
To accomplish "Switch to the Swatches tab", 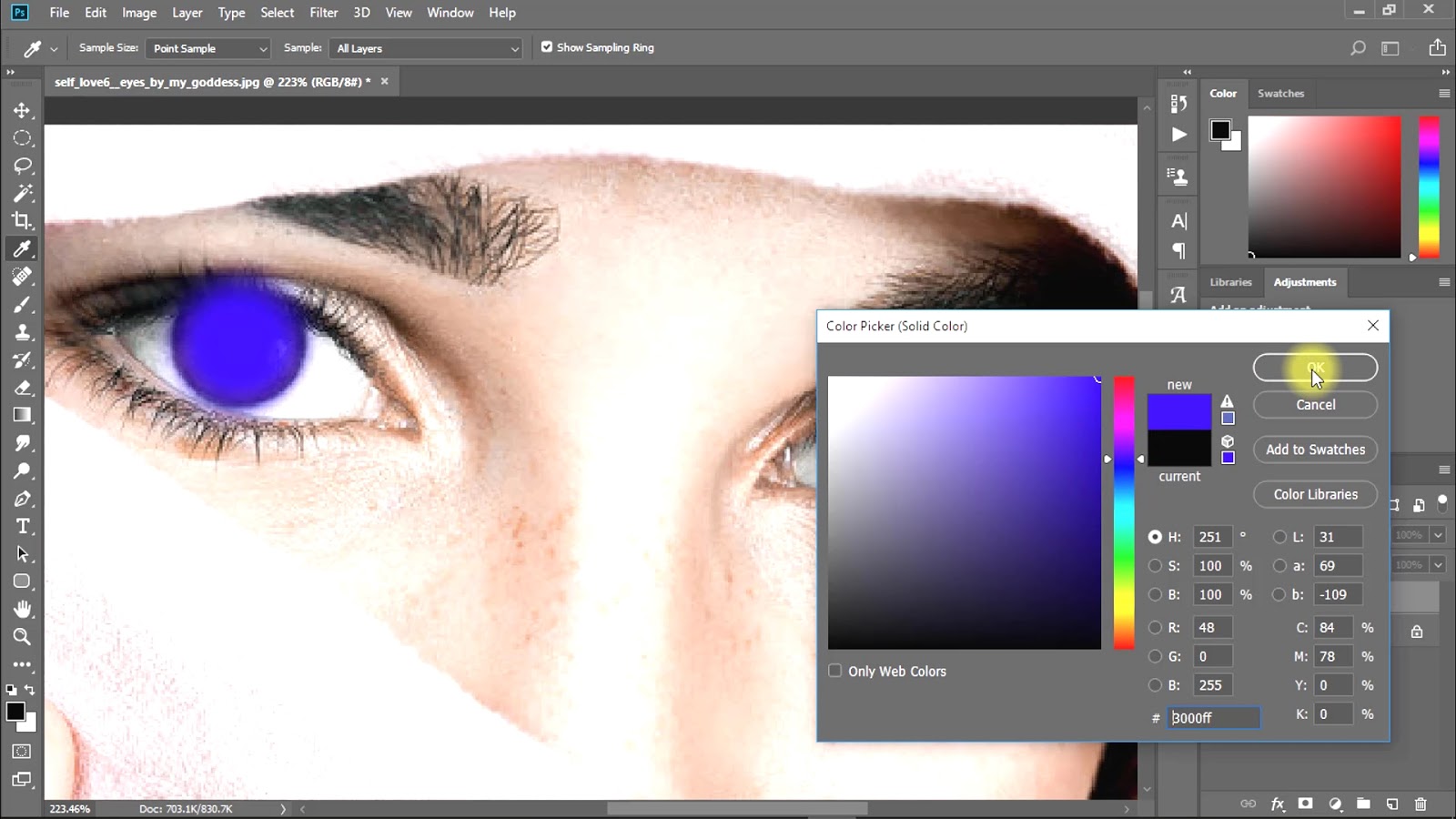I will tap(1281, 93).
